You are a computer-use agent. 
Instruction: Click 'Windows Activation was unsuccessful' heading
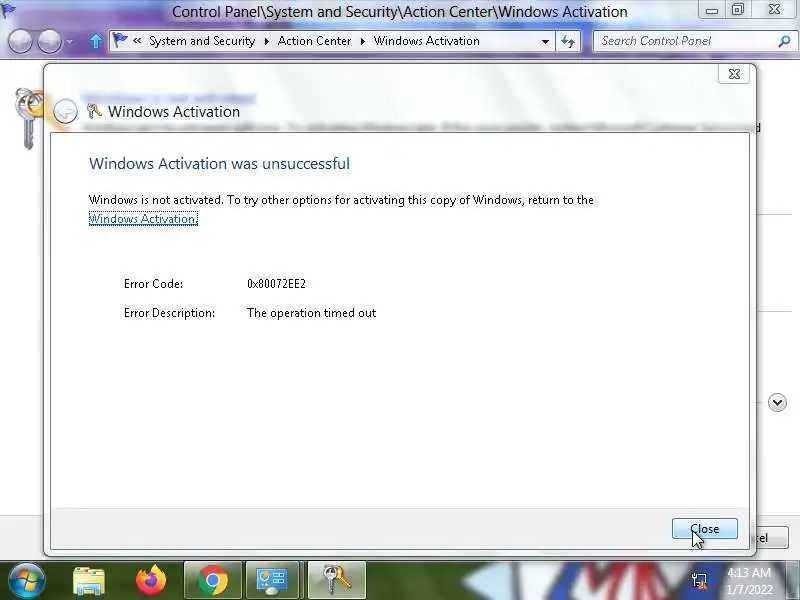pyautogui.click(x=219, y=164)
